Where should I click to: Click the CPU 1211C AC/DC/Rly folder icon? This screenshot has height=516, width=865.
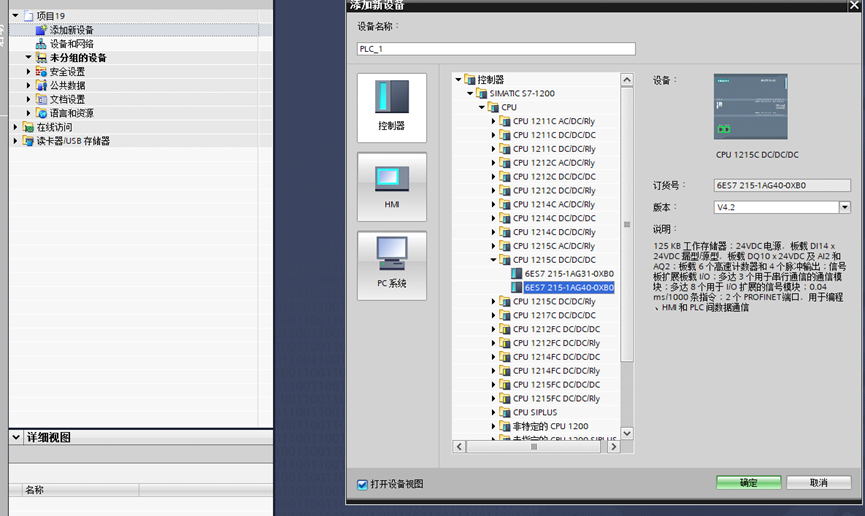504,121
